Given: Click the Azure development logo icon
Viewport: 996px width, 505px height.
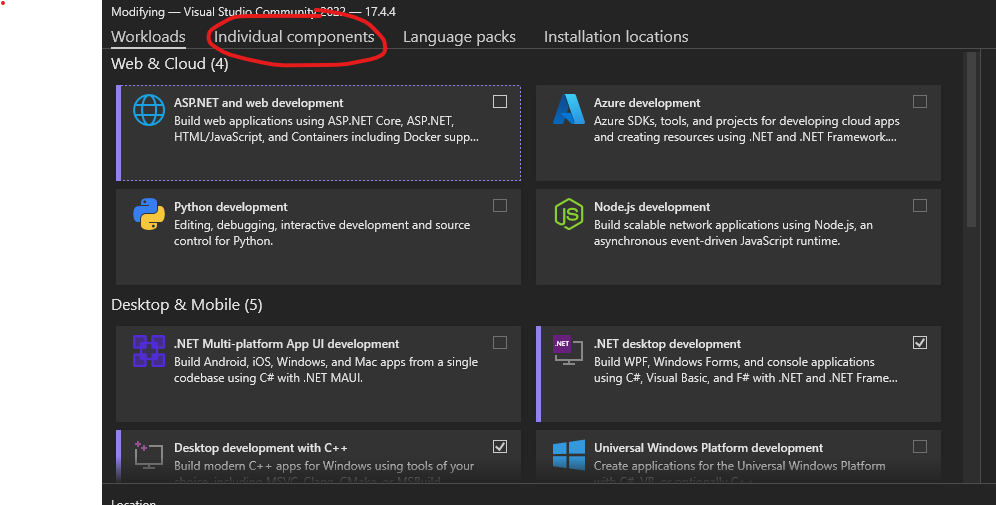Looking at the screenshot, I should click(569, 109).
